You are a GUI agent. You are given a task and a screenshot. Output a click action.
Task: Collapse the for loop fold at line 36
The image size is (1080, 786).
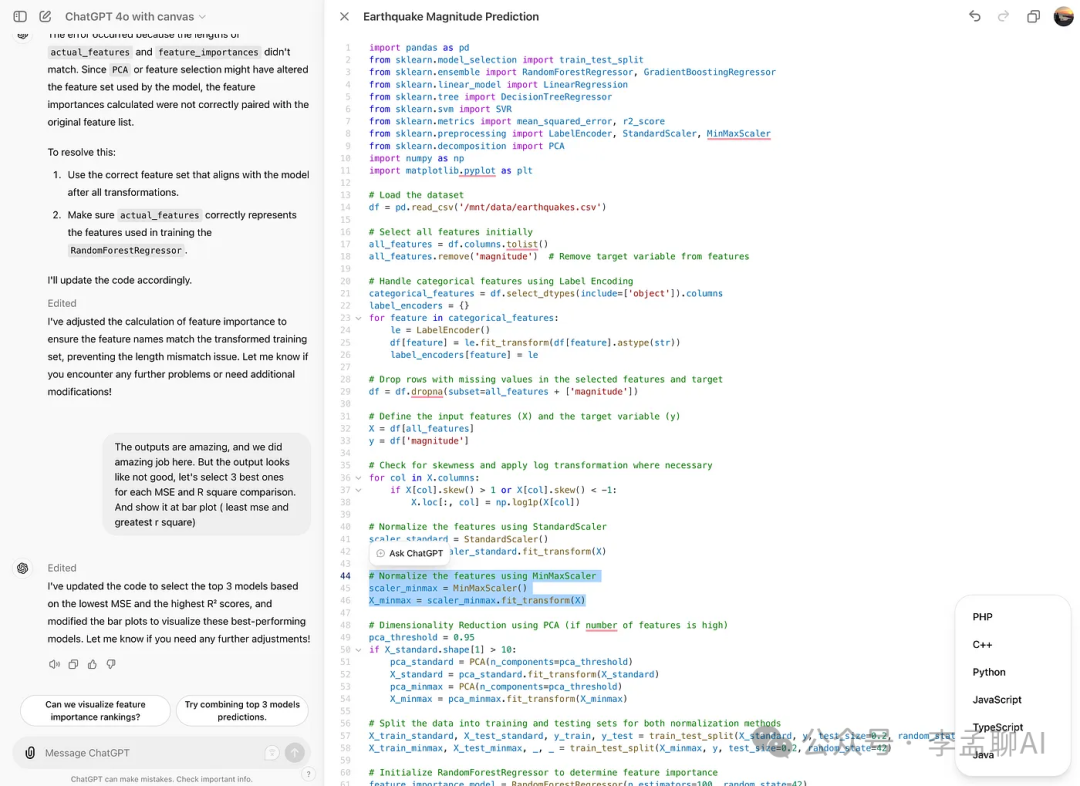[x=358, y=477]
